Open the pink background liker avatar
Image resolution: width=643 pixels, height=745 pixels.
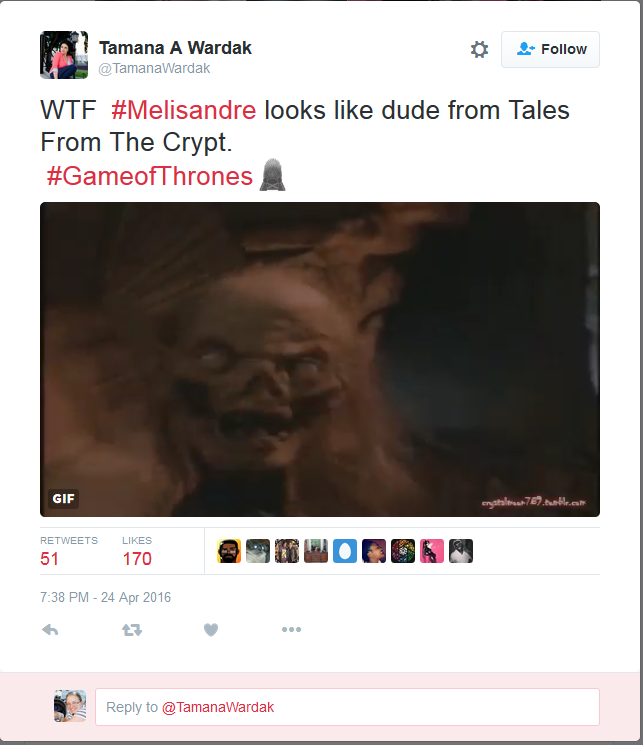[x=432, y=551]
